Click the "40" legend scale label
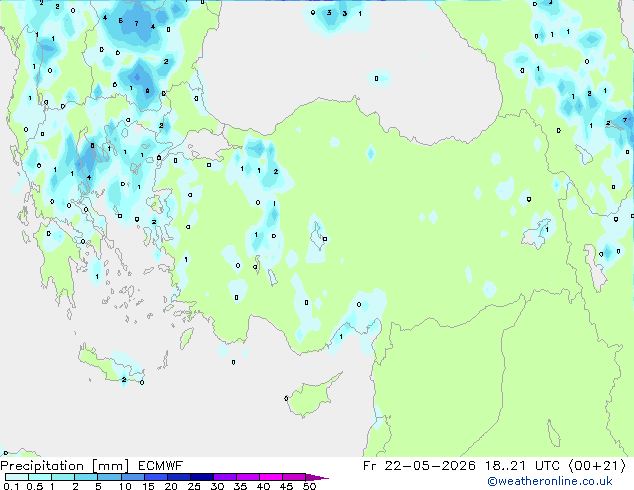Viewport: 634px width, 490px height. tap(263, 486)
